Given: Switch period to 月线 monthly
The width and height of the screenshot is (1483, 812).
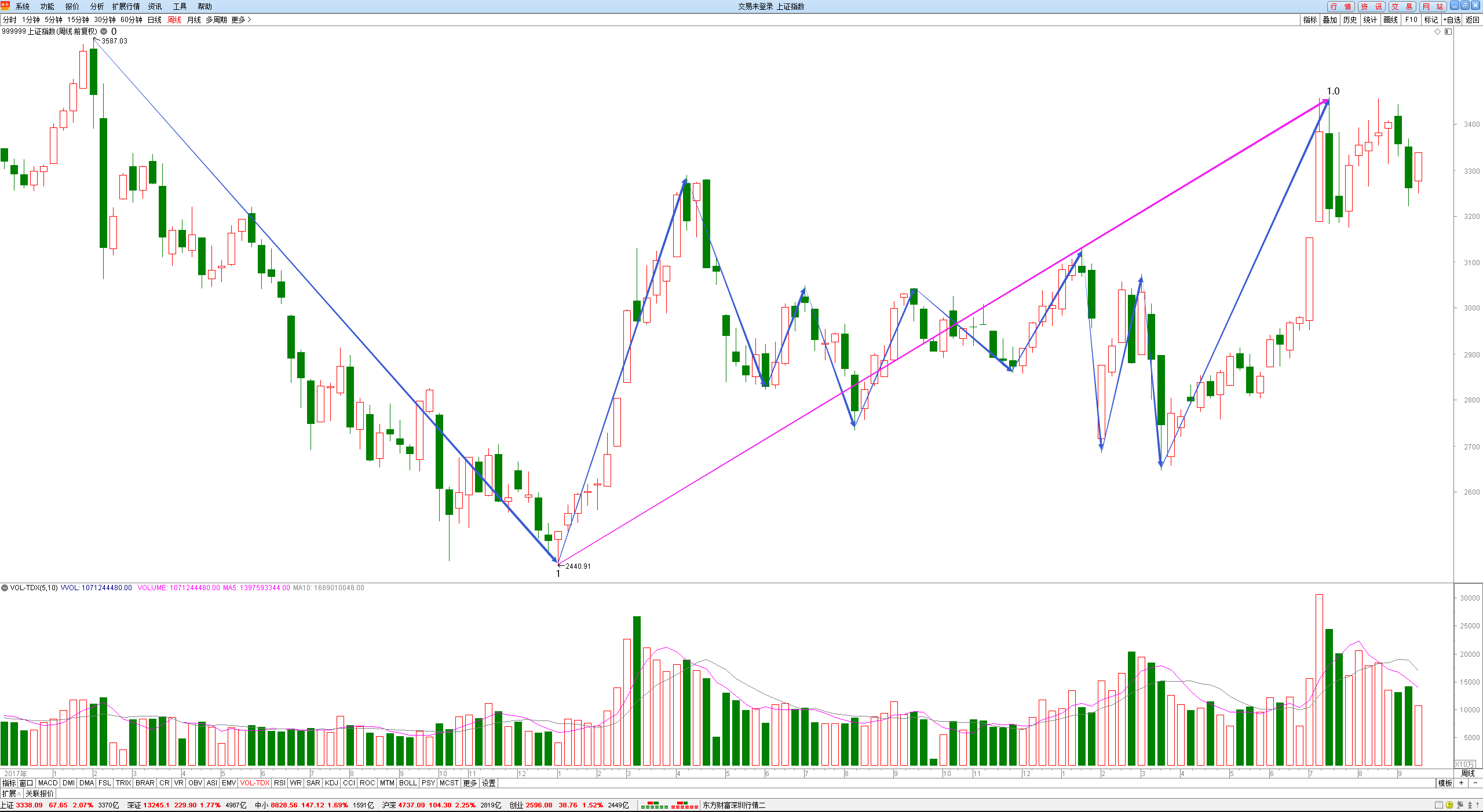Looking at the screenshot, I should pos(194,20).
